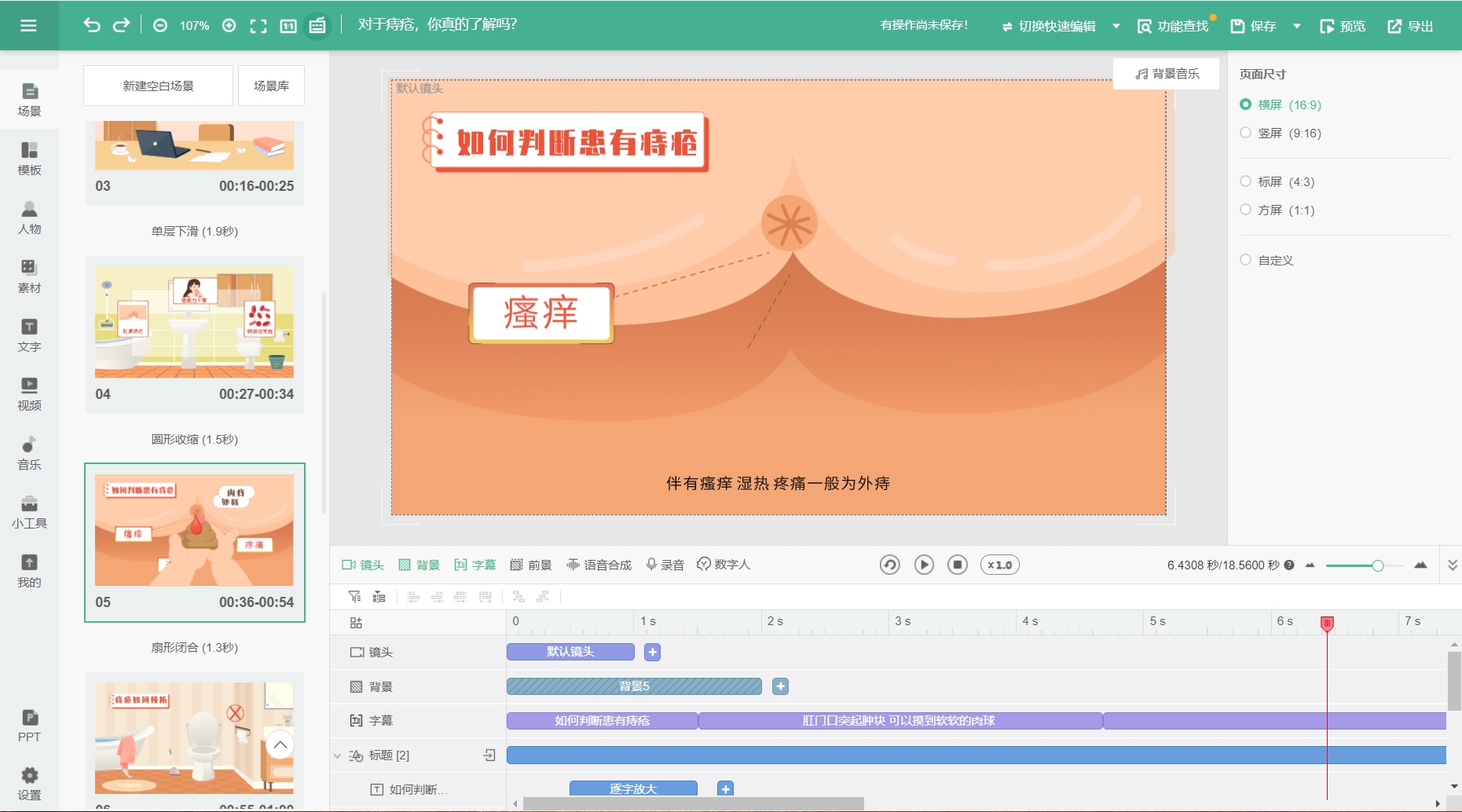Open 语音合成 voice synthesis tab

click(599, 565)
